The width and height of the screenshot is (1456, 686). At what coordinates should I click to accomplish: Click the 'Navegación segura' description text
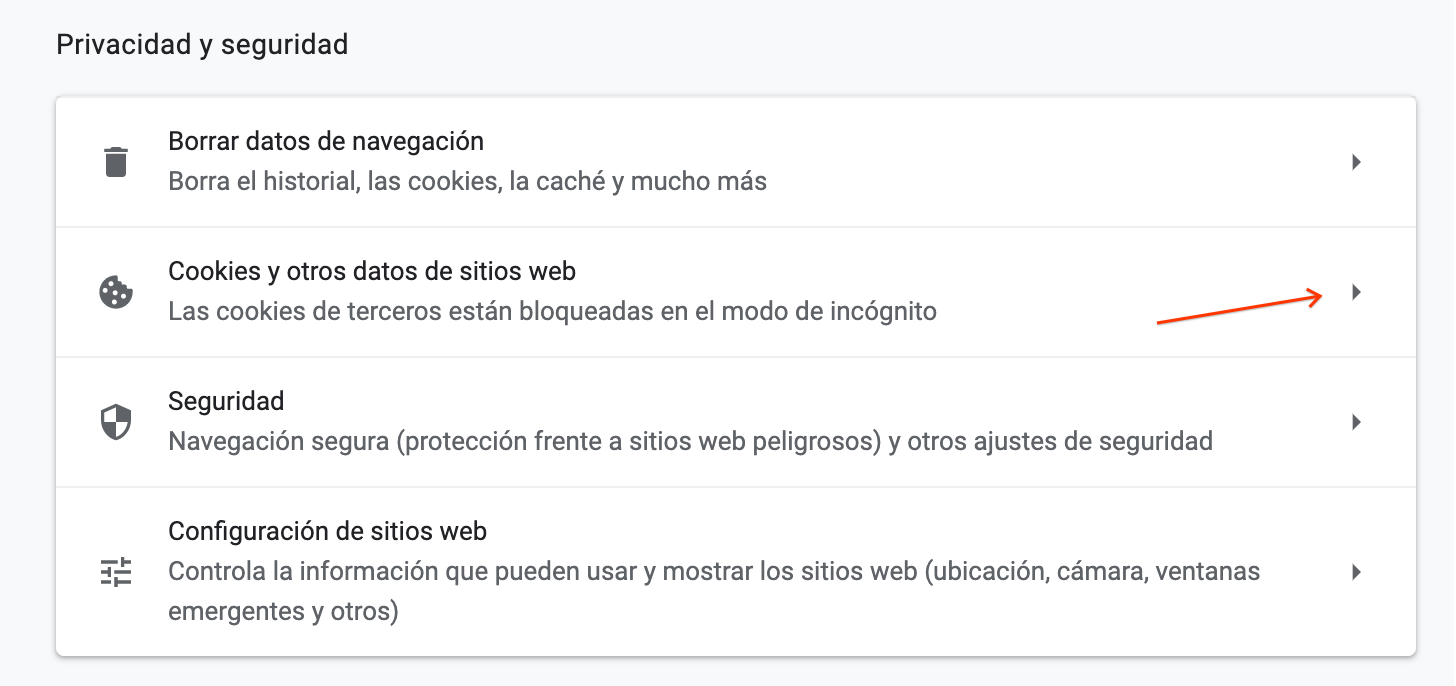pyautogui.click(x=690, y=441)
